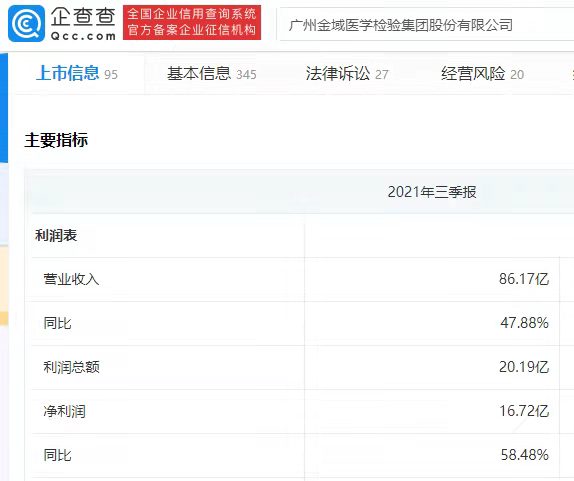Click the 营业收入 row label

(x=71, y=279)
